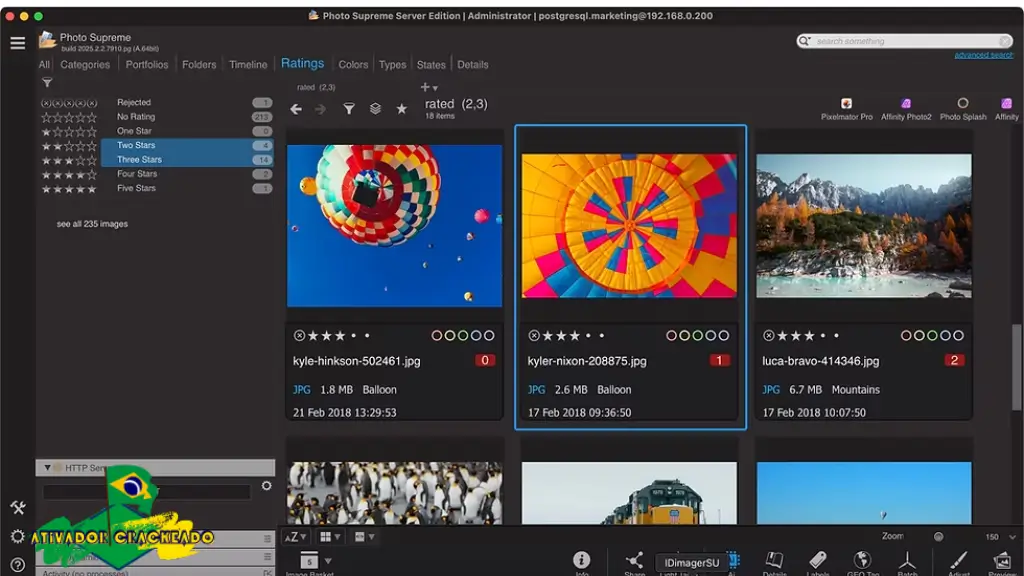
Task: Set first color label on kyle-hinkson-502461.jpg
Action: coord(437,336)
